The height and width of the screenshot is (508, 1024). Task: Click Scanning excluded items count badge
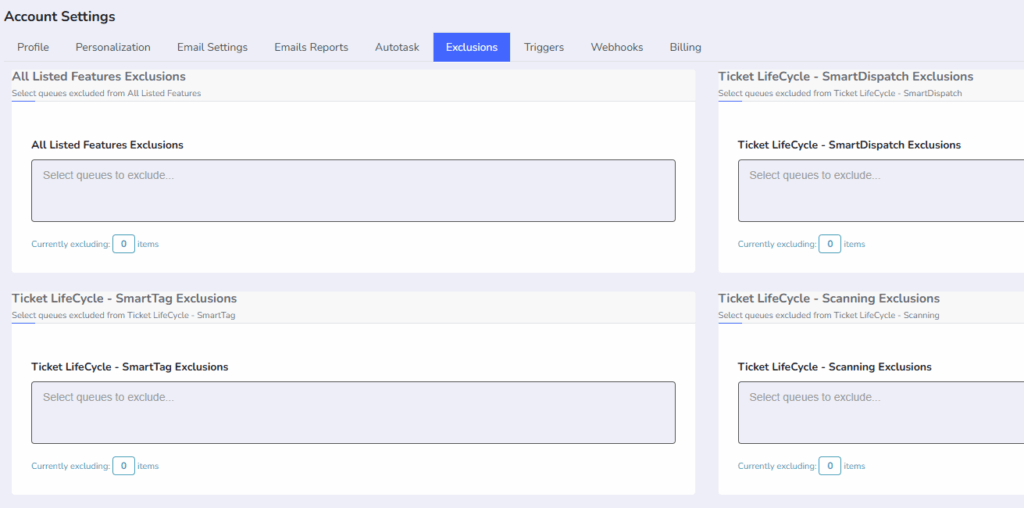point(830,466)
